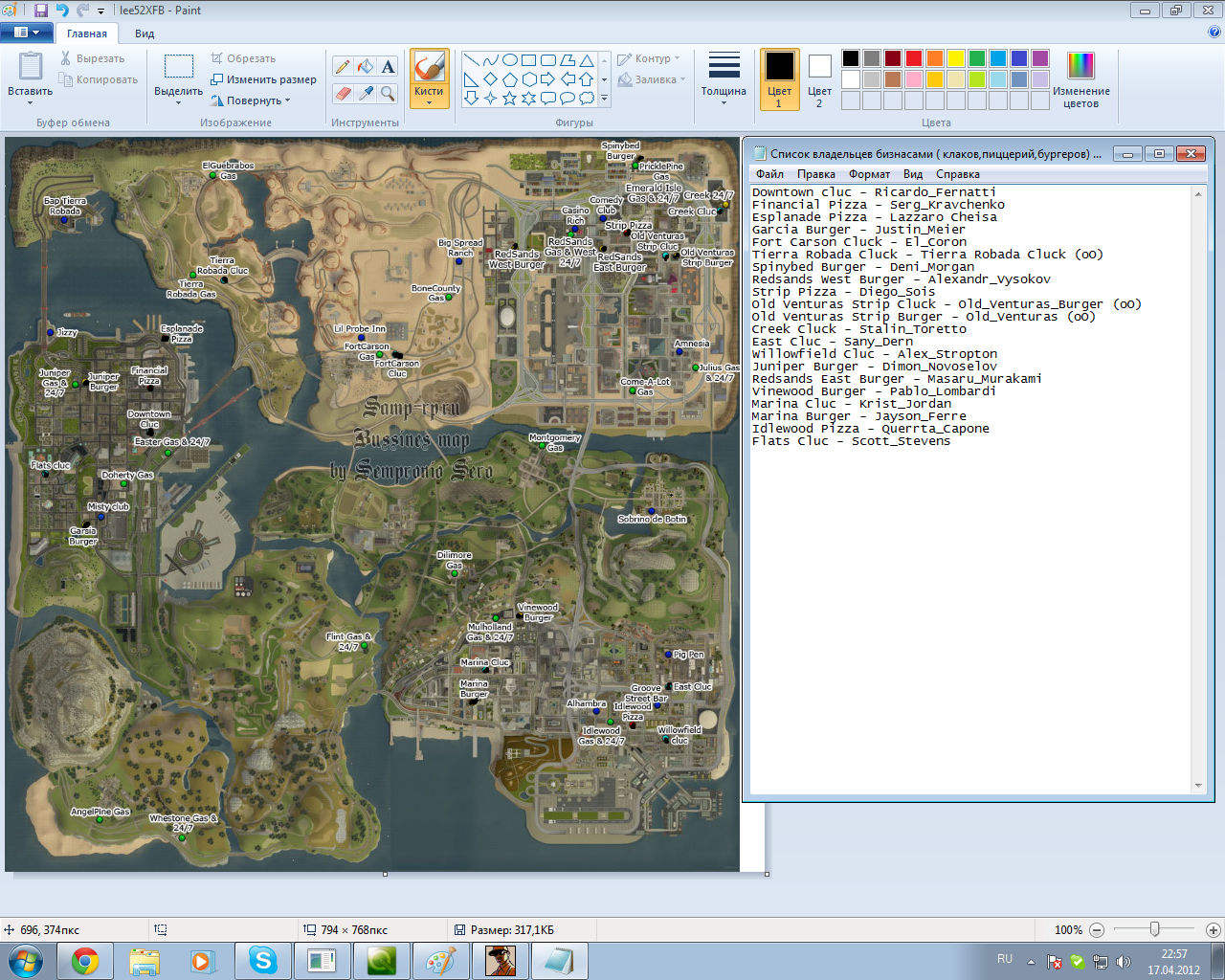
Task: Click the RU language indicator in tray
Action: click(1005, 958)
